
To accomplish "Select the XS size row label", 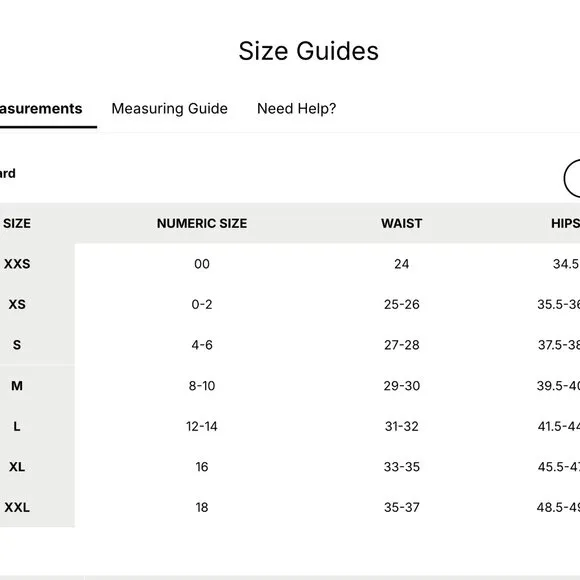I will (17, 304).
